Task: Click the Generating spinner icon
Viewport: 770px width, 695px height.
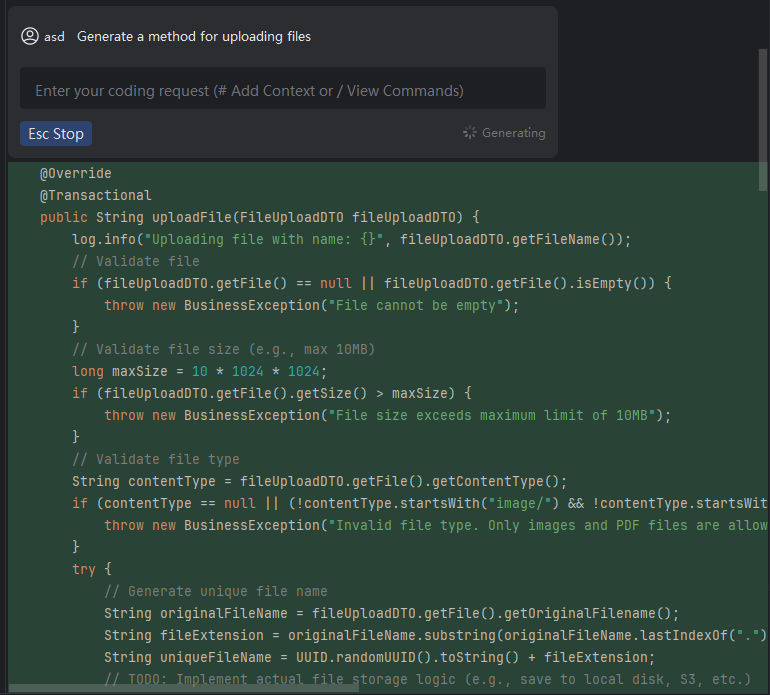Action: pyautogui.click(x=470, y=133)
